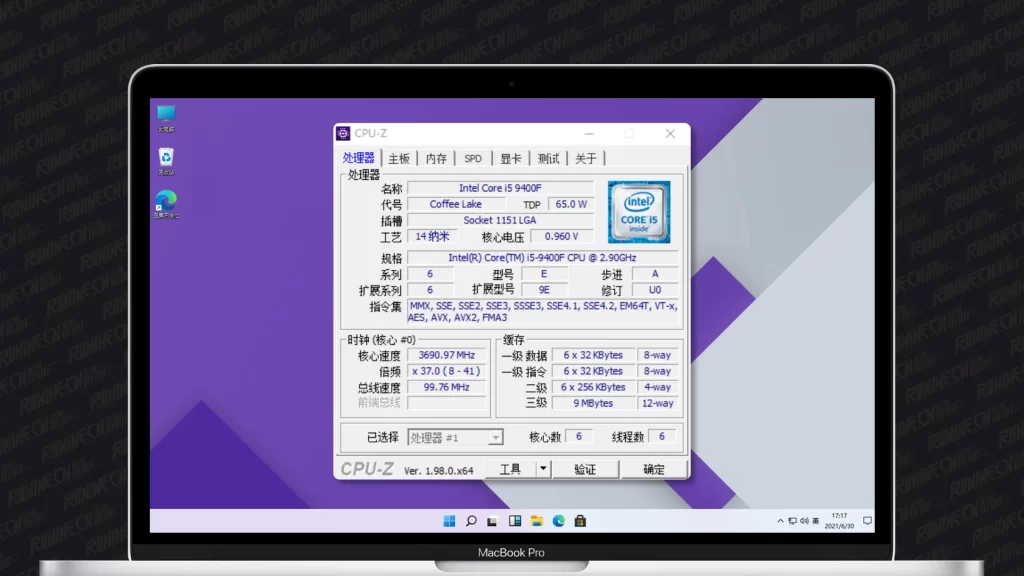
Task: Open taskbar Search
Action: (471, 521)
